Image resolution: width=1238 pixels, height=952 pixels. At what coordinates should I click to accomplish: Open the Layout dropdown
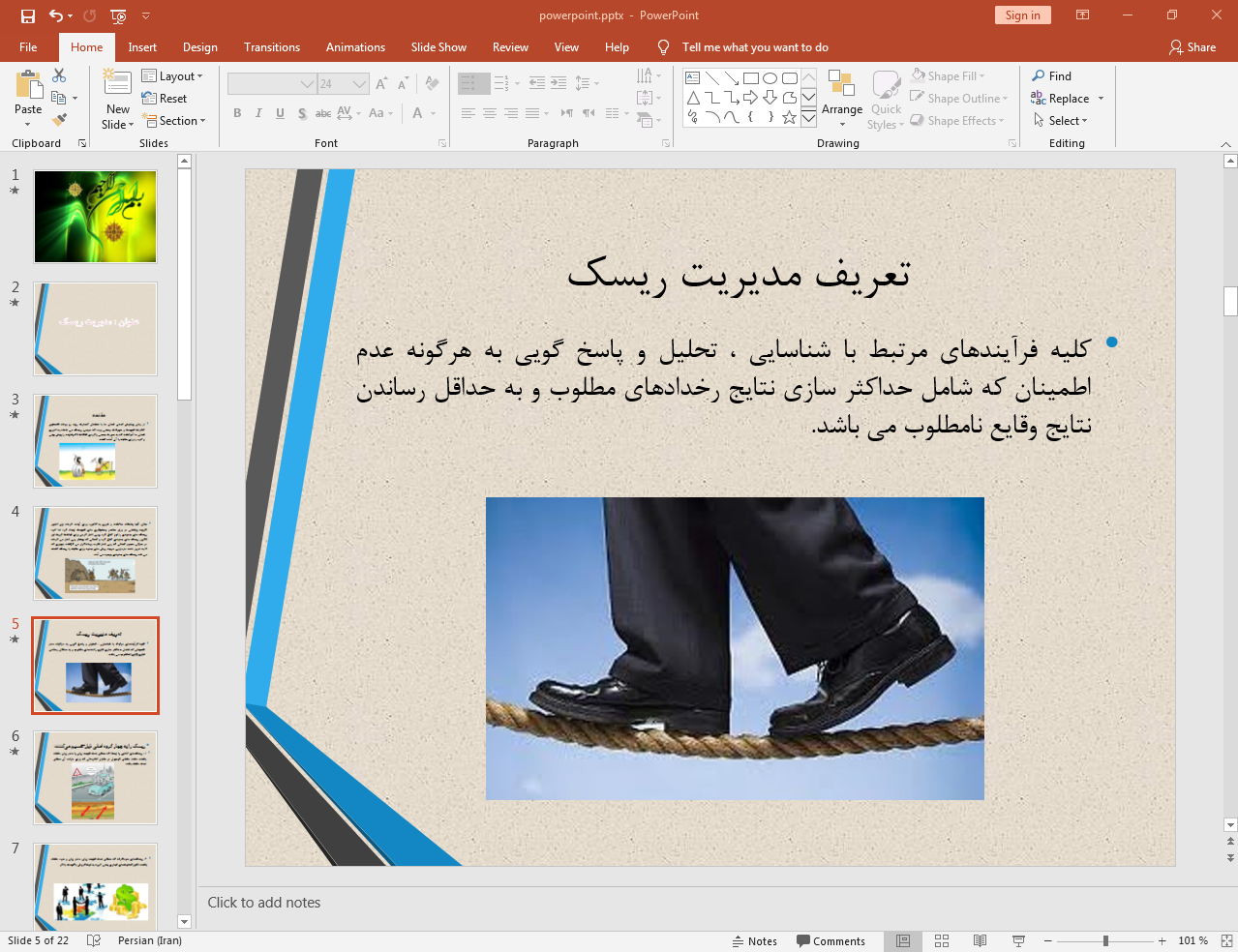[172, 75]
